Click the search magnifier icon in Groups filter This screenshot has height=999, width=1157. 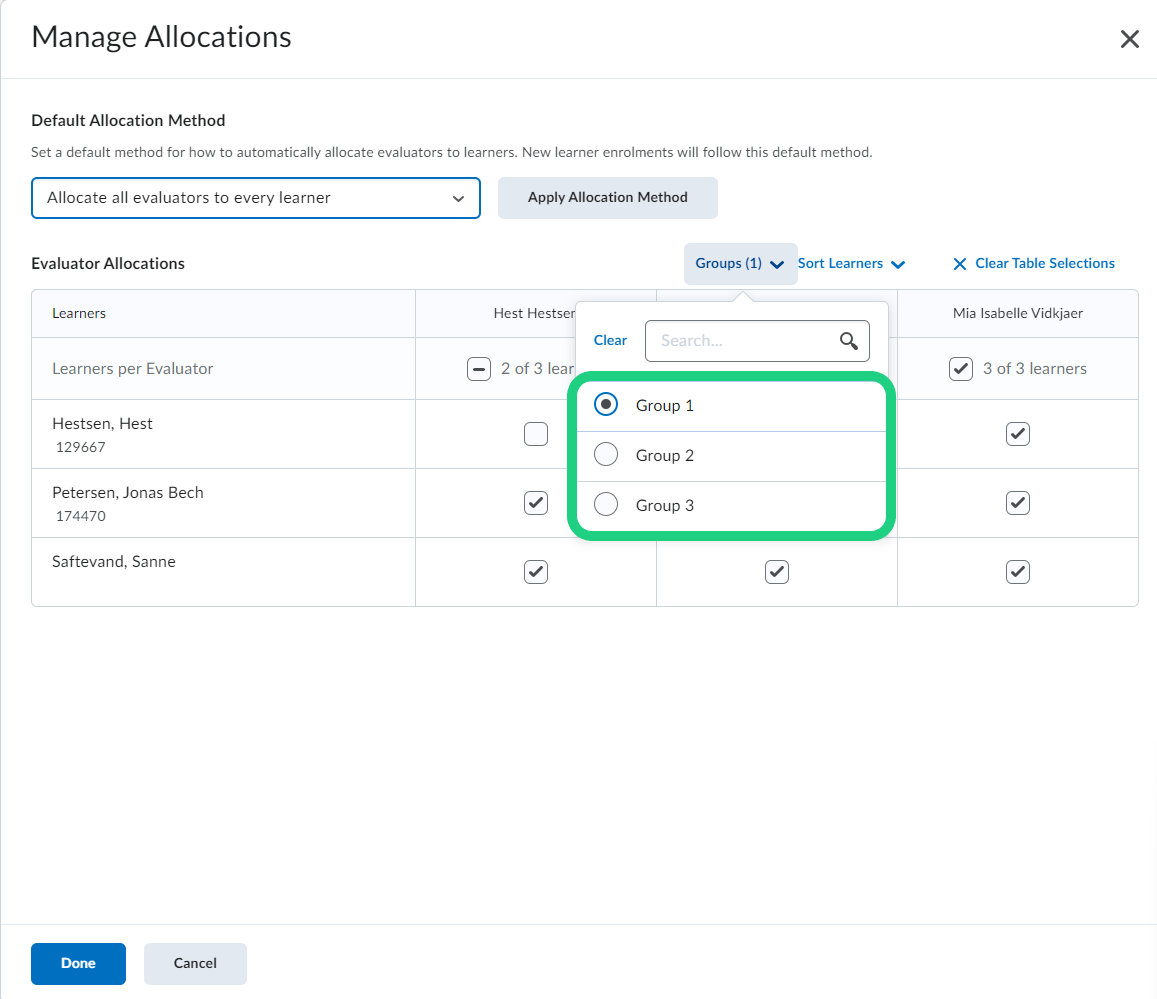tap(848, 341)
